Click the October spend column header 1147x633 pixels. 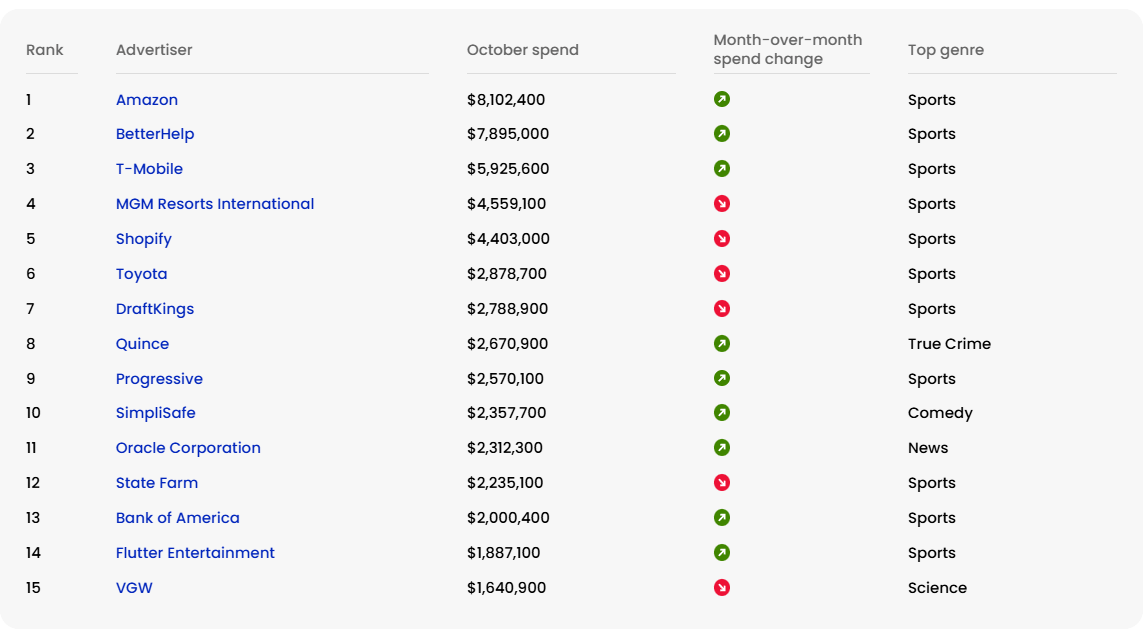point(523,50)
